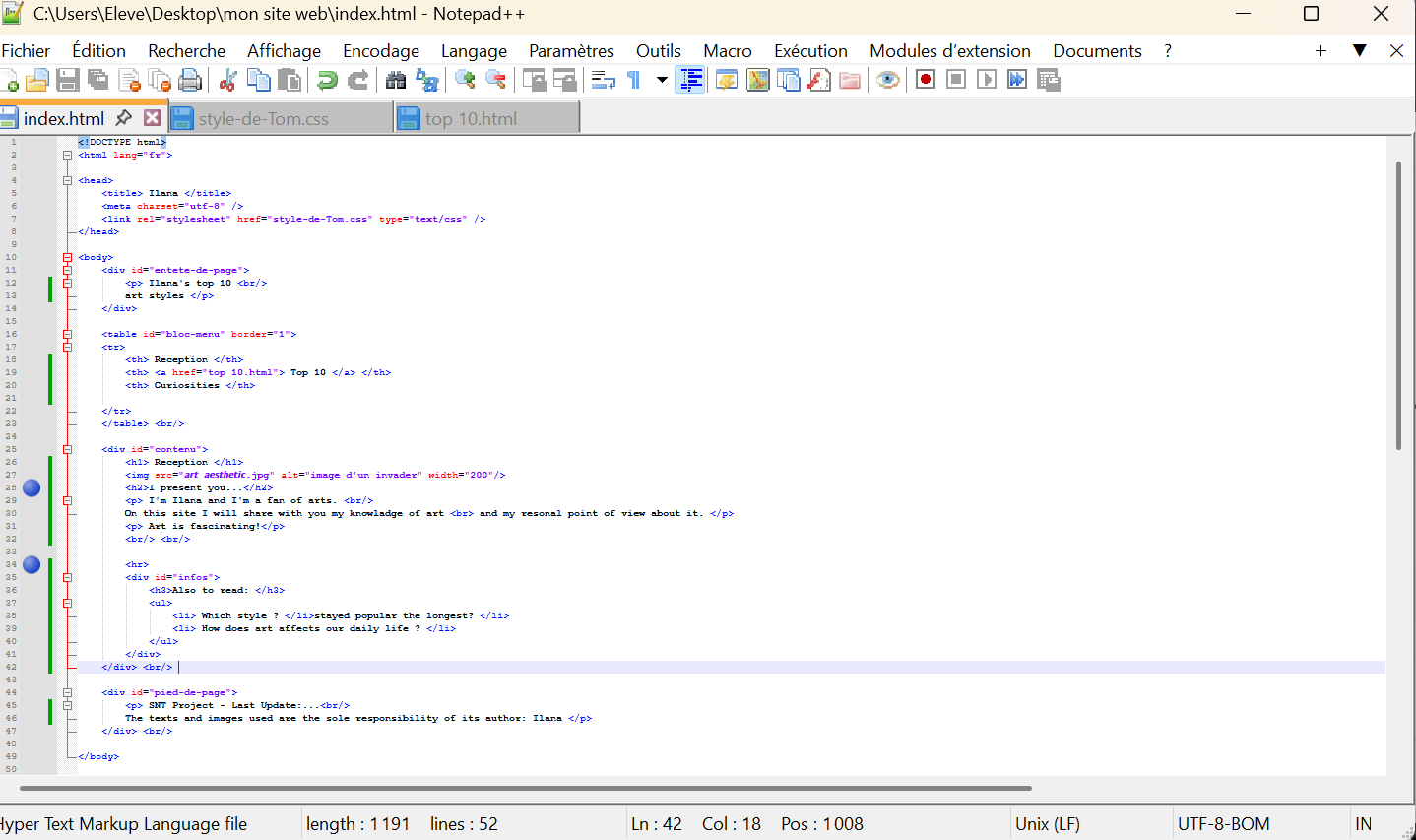Collapse the head tag fold marker
Viewport: 1416px width, 840px height.
click(x=67, y=180)
